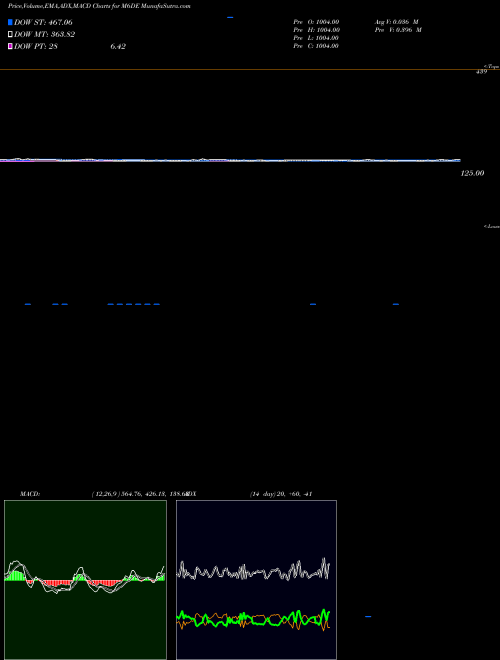Click the MACD (12,26,9) parameter values
The height and width of the screenshot is (660, 500).
[139, 494]
